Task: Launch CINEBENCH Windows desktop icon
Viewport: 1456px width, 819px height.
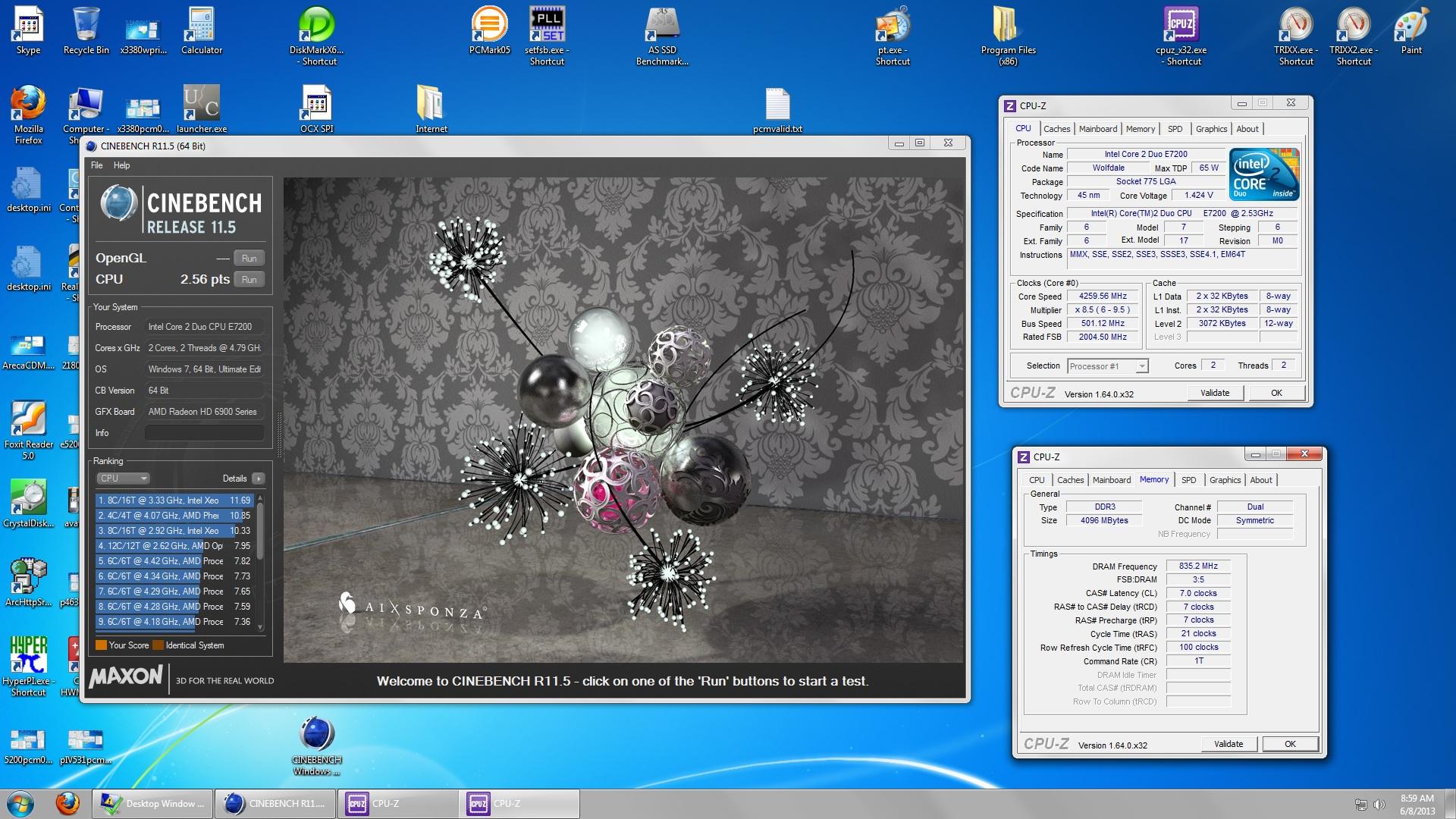Action: point(316,746)
